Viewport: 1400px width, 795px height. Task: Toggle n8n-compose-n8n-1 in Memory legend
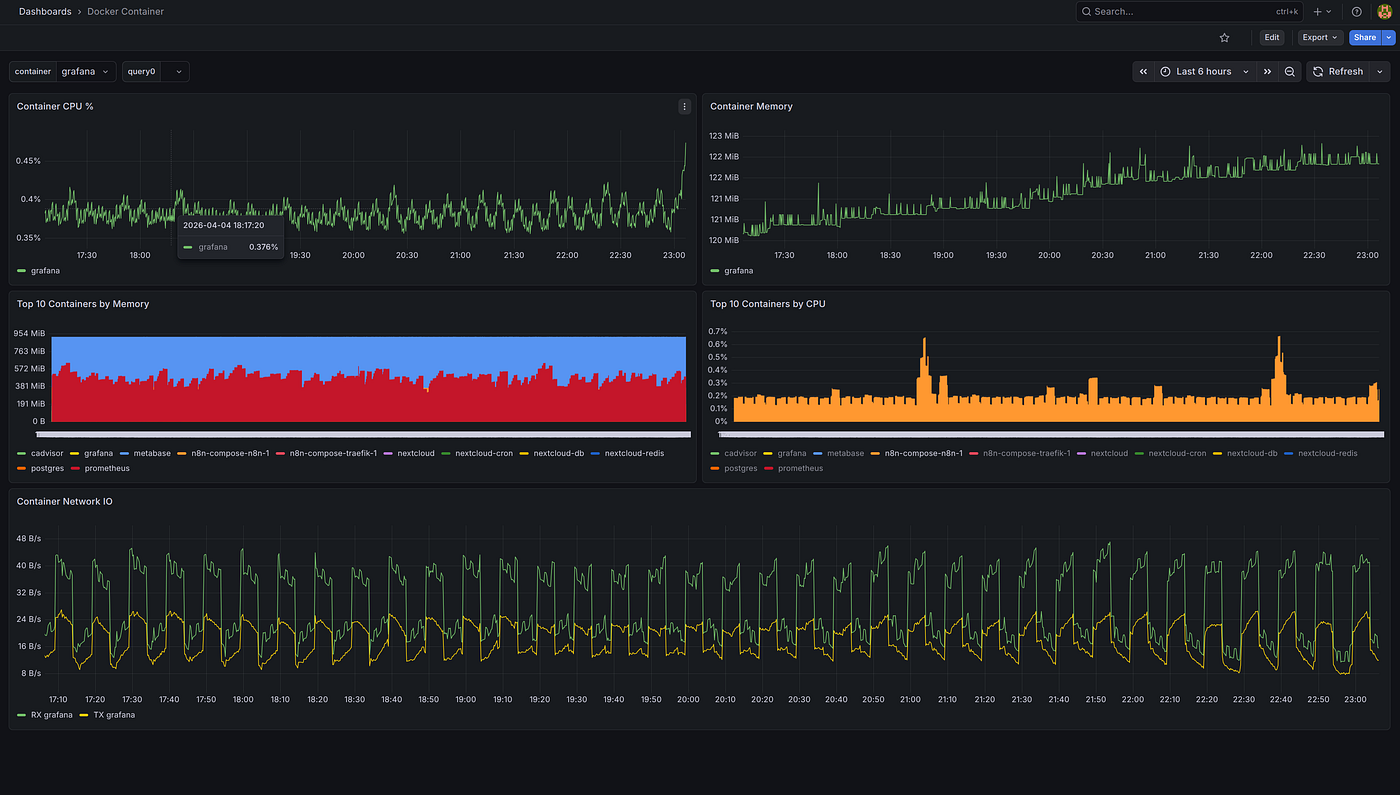(x=230, y=454)
